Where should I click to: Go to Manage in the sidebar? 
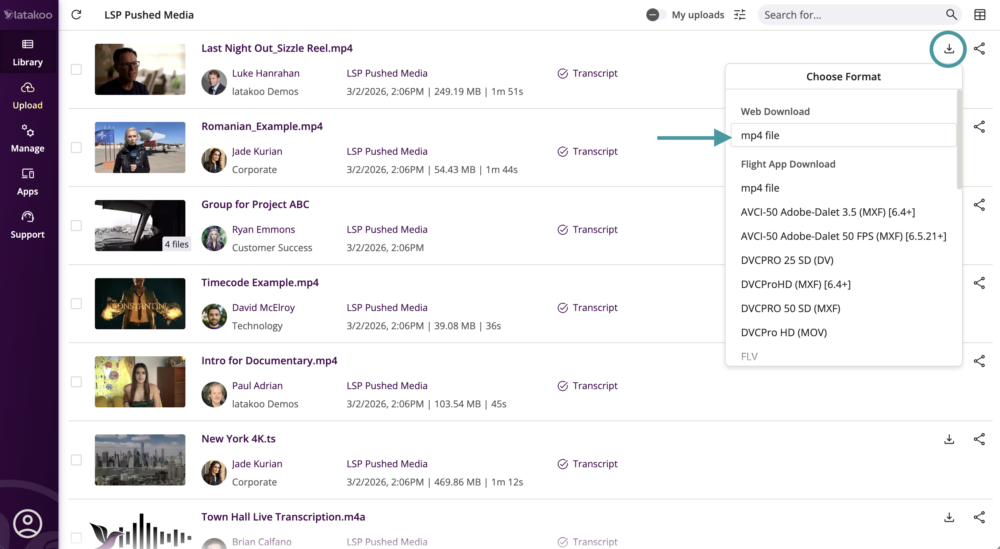[28, 139]
